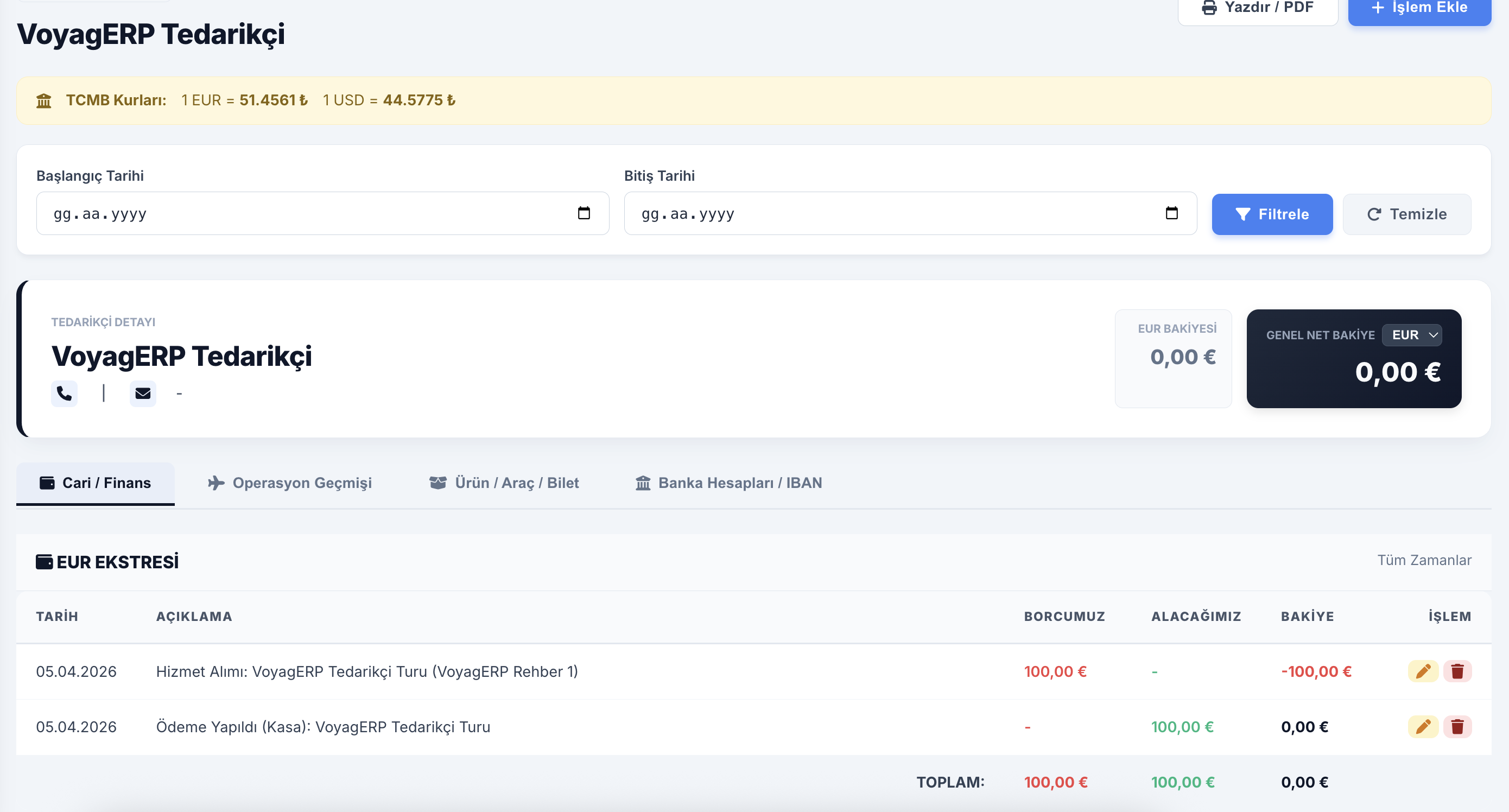Click the envelope email icon

142,393
